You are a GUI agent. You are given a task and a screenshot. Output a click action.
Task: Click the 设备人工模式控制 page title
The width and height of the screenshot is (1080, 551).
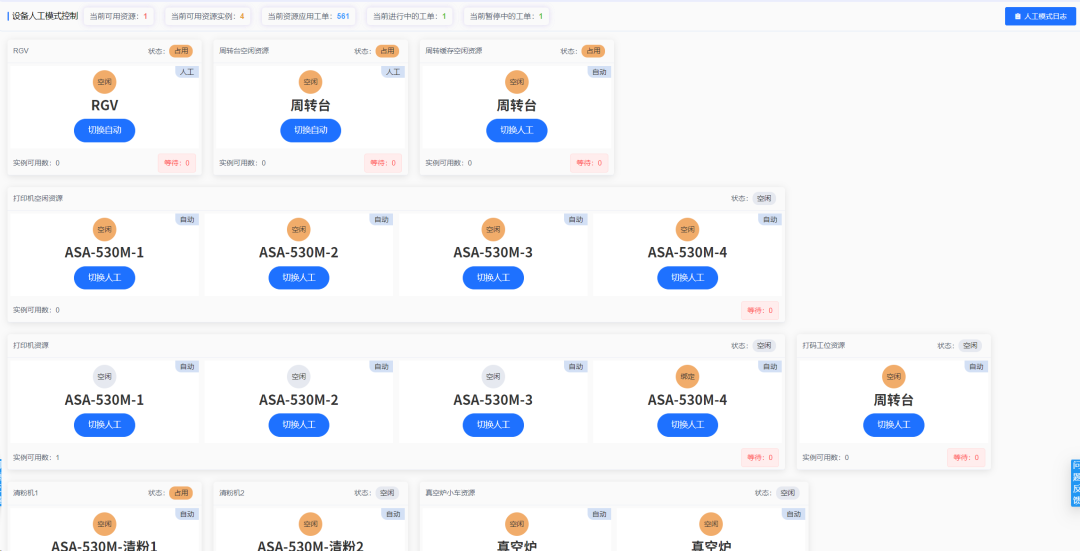coord(45,16)
